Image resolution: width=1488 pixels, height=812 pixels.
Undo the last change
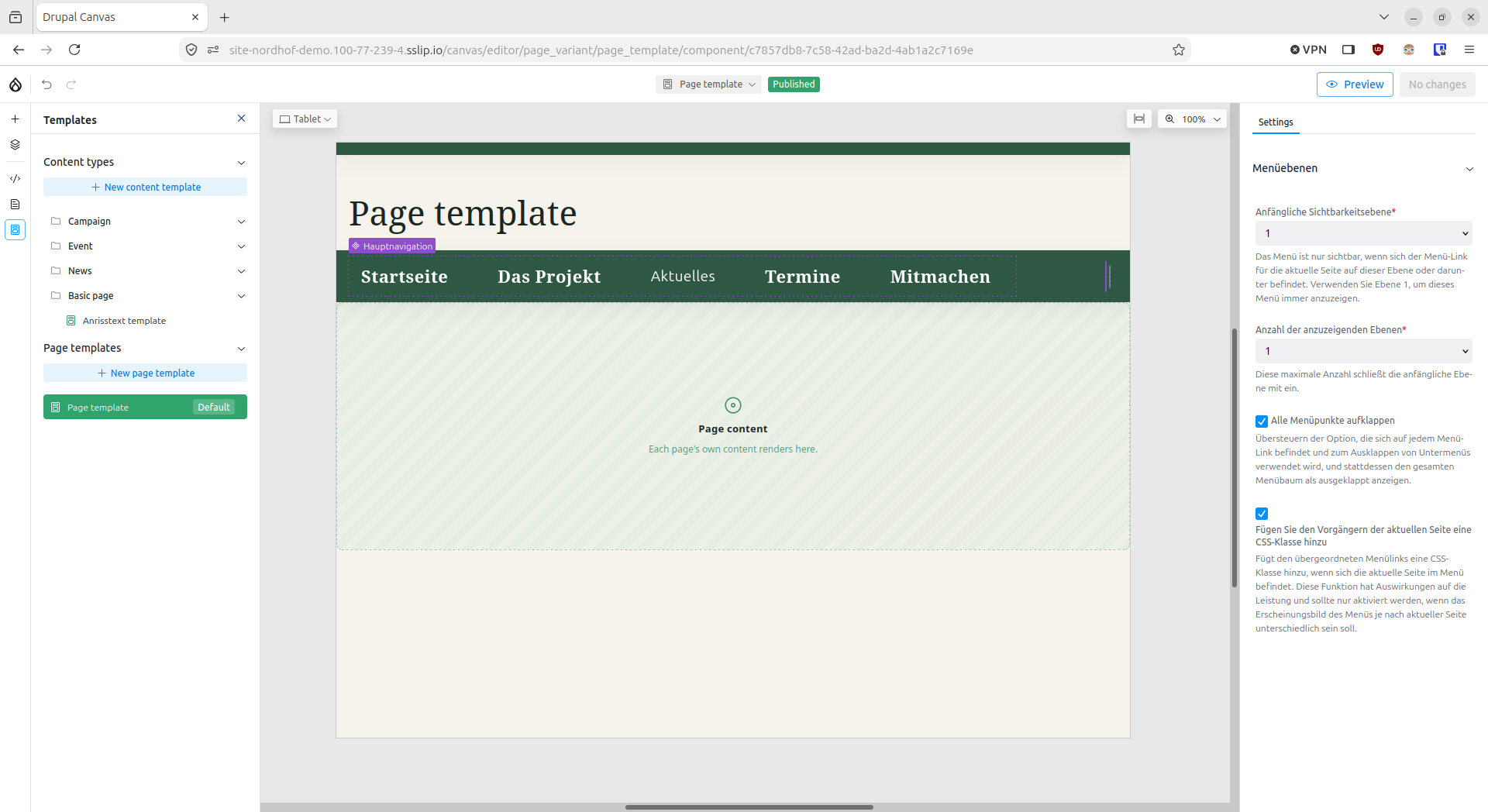(47, 84)
